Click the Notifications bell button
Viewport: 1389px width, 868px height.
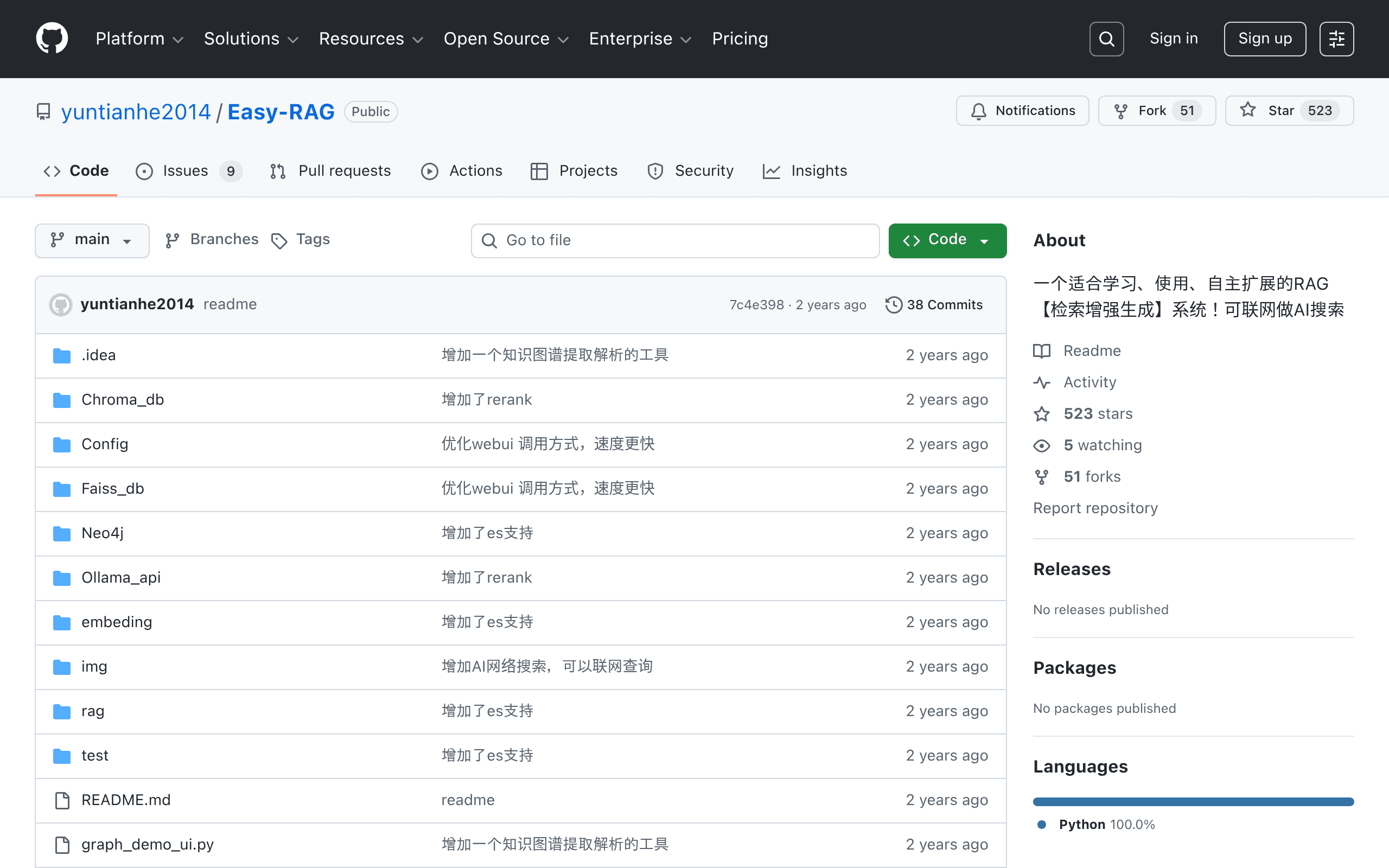(1022, 111)
